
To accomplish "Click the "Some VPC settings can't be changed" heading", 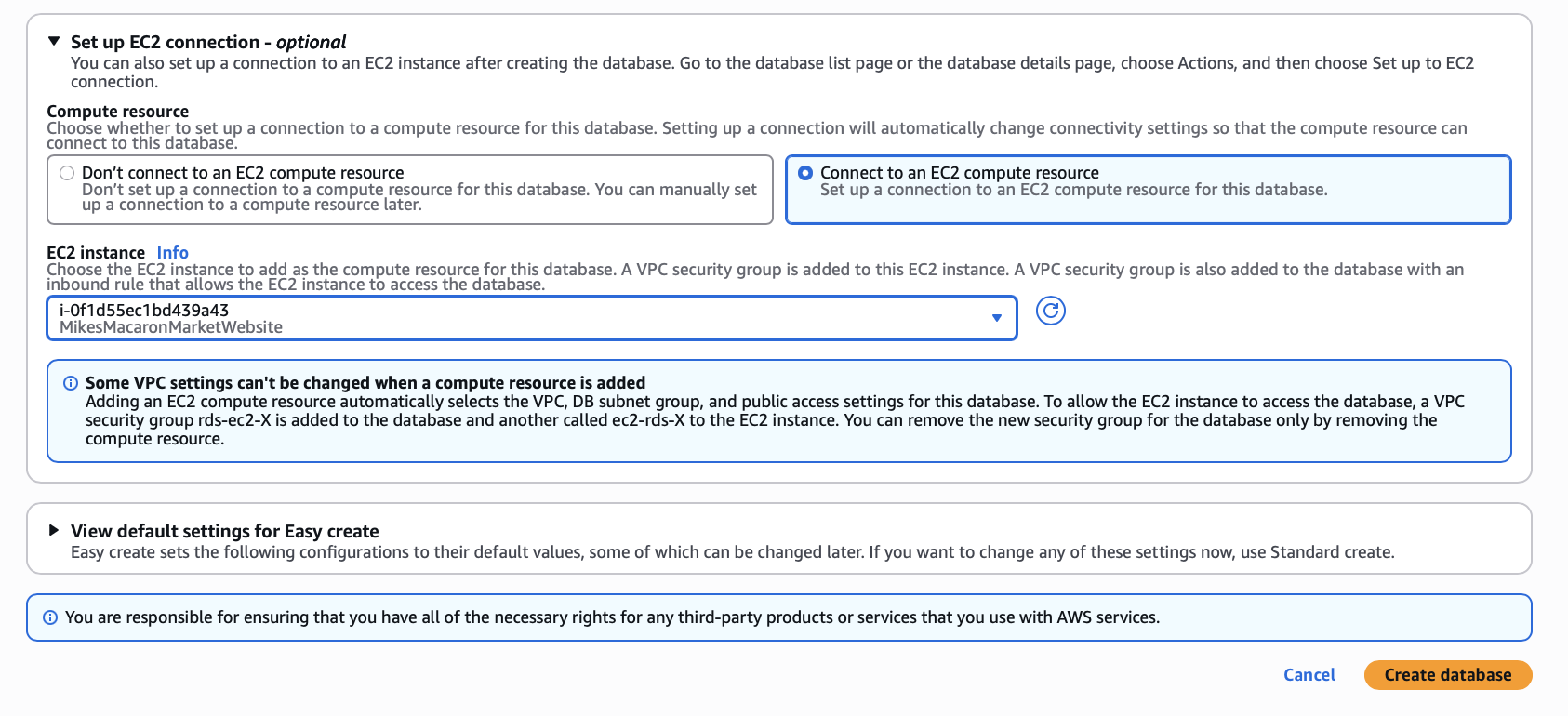I will [365, 383].
